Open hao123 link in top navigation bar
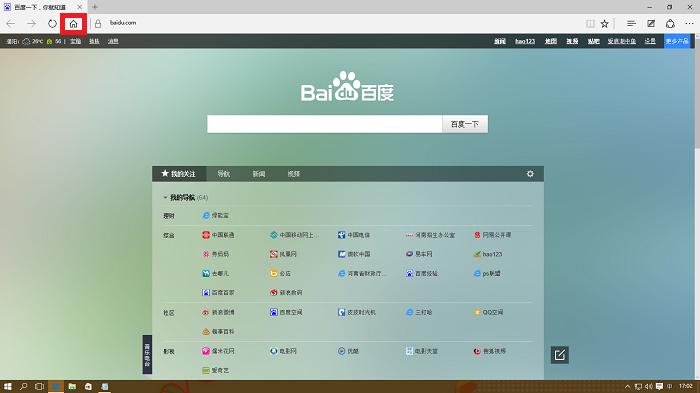This screenshot has height=393, width=700. click(525, 41)
